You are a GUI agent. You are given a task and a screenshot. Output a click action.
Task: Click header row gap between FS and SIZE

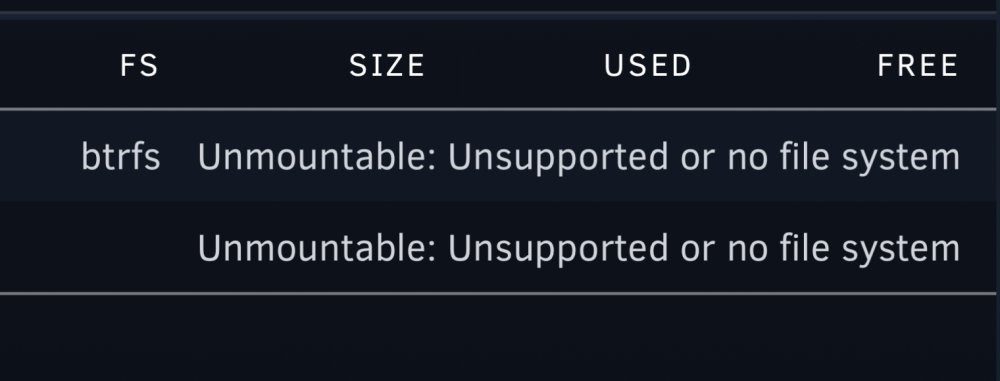pyautogui.click(x=254, y=66)
